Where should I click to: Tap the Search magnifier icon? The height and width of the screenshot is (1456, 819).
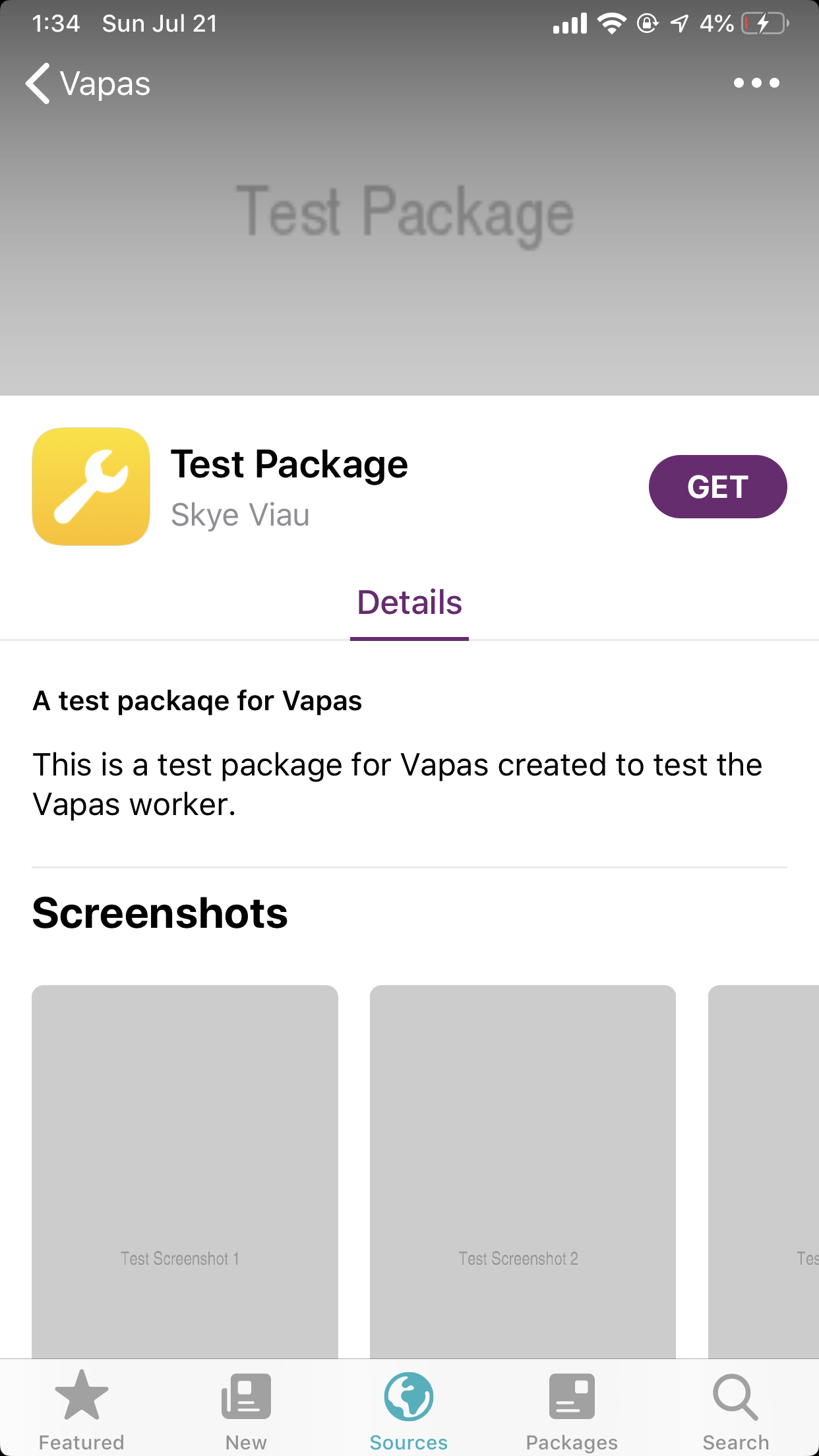(x=735, y=1397)
